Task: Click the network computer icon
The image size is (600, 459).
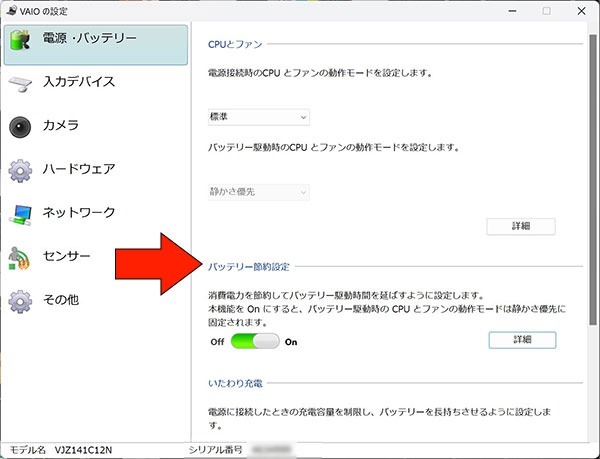Action: click(20, 215)
